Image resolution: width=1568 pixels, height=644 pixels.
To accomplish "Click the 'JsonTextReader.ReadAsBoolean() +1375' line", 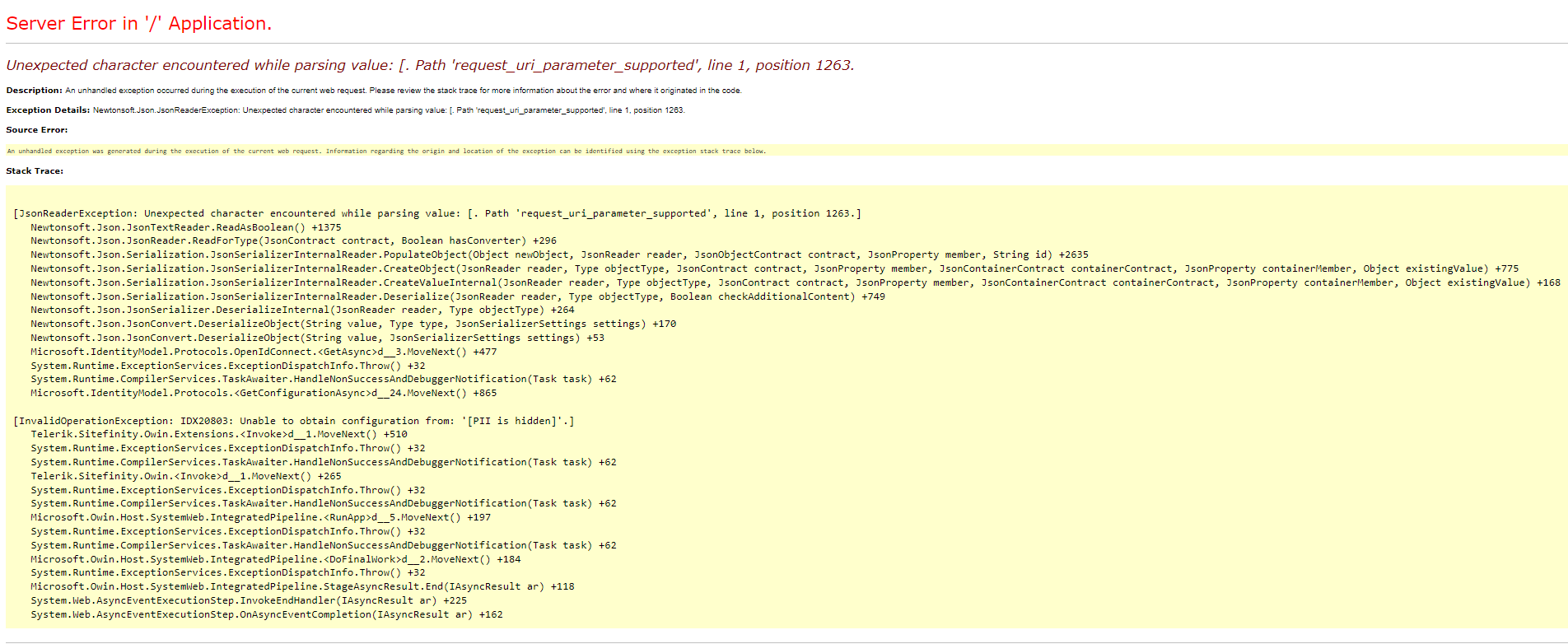I will [185, 227].
